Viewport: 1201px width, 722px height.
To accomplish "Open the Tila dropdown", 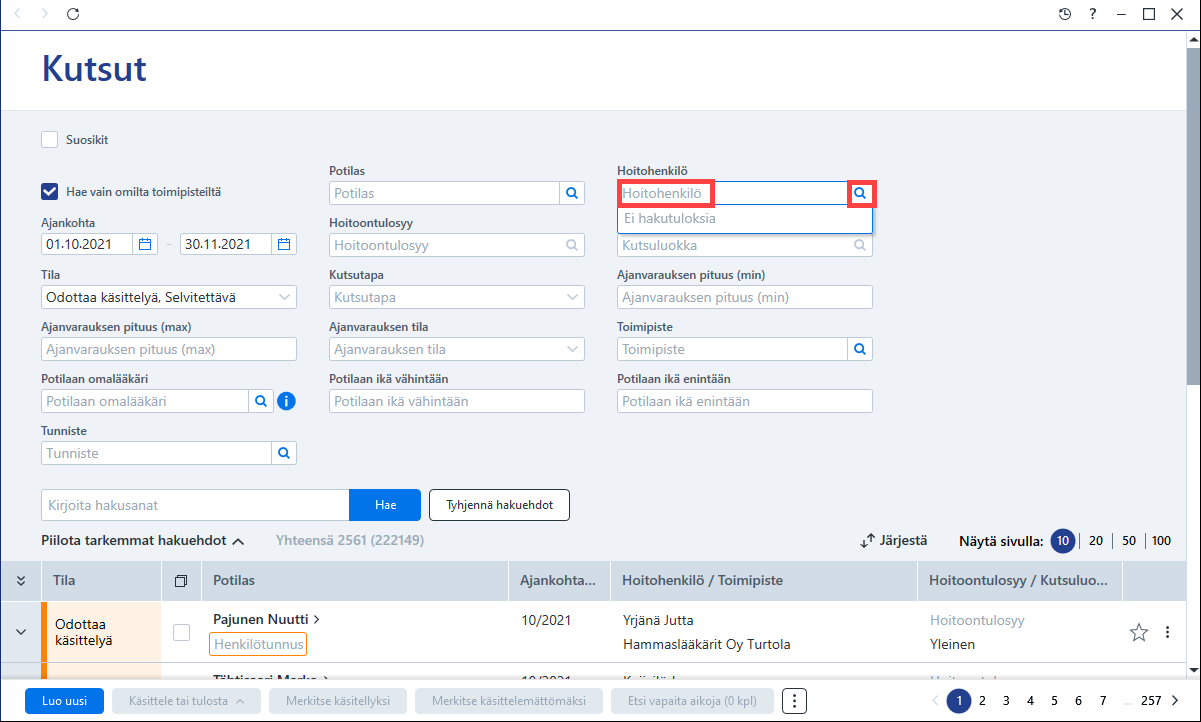I will click(x=169, y=297).
